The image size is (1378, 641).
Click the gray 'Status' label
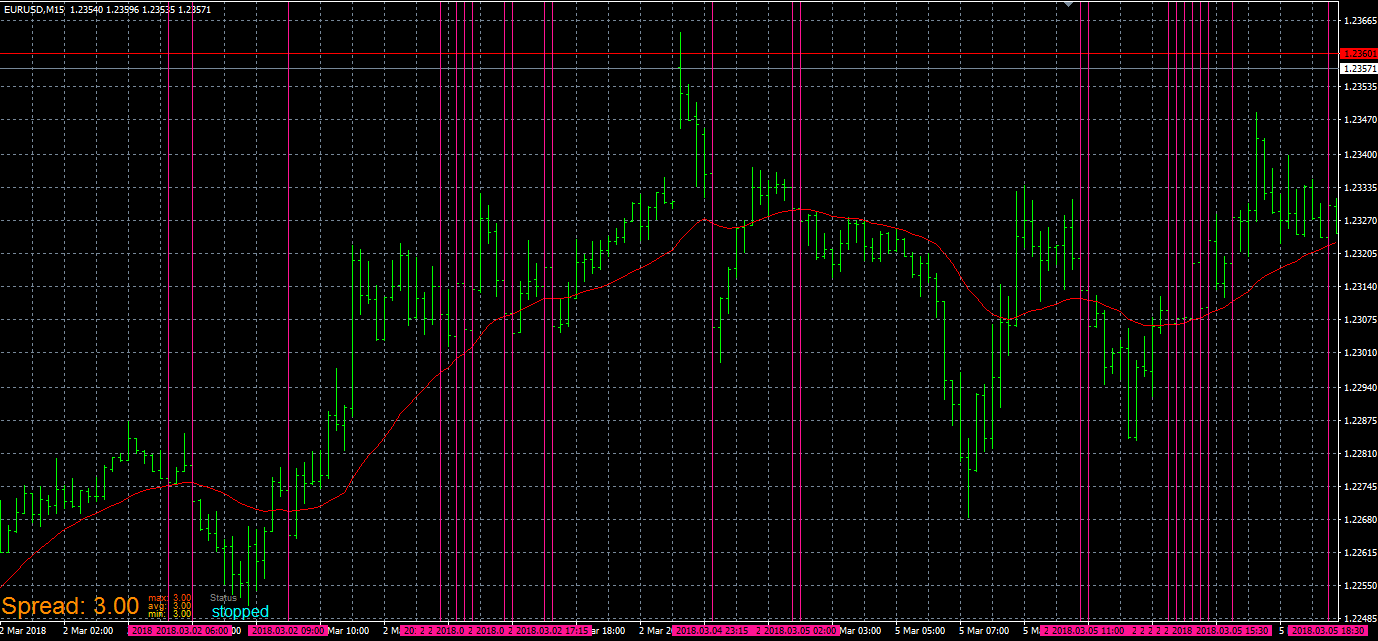223,598
